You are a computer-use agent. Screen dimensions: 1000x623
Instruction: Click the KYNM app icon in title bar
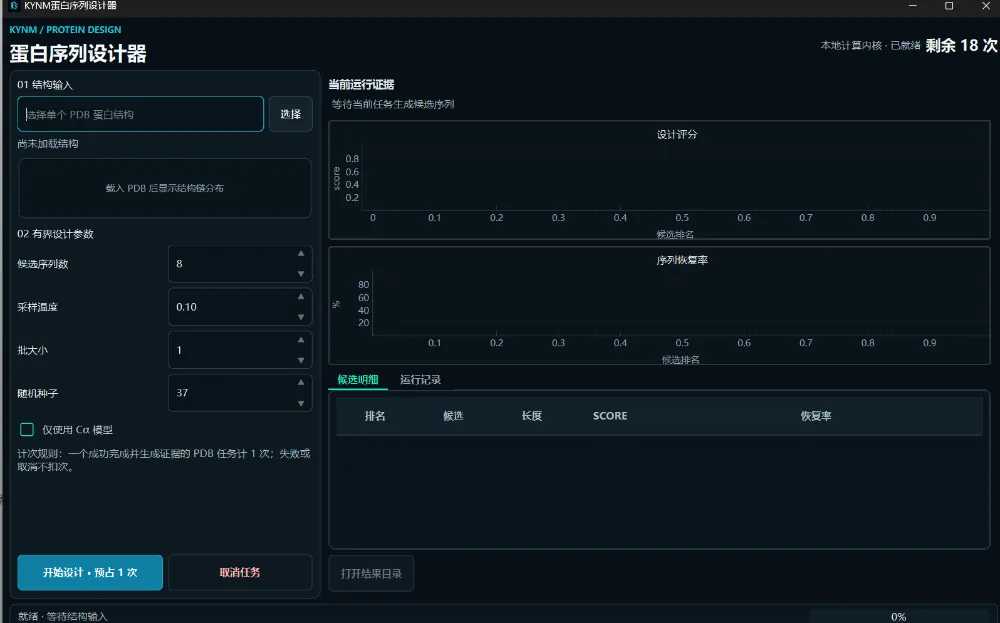pos(14,6)
